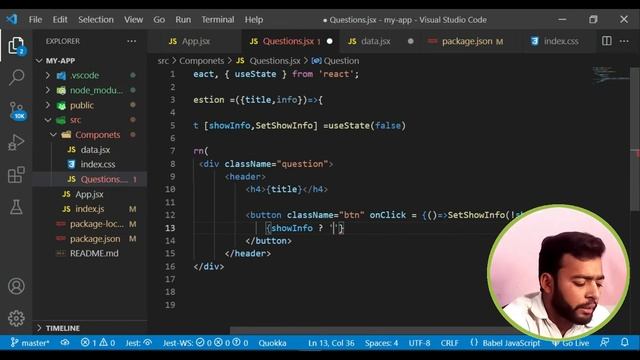Open the Accounts menu icon
The width and height of the screenshot is (640, 360).
click(x=16, y=286)
